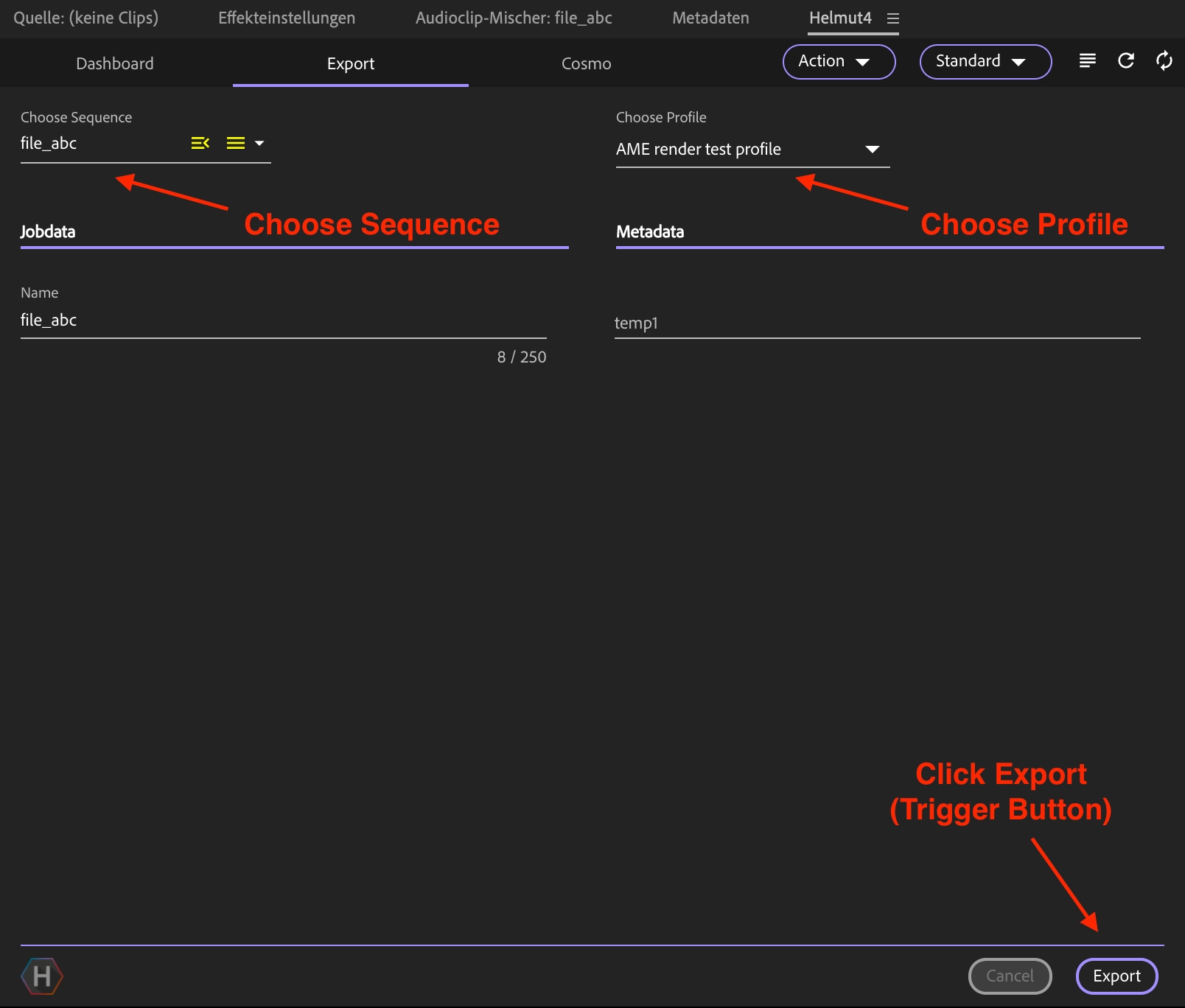Open the Standard dropdown menu
This screenshot has width=1185, height=1008.
985,62
